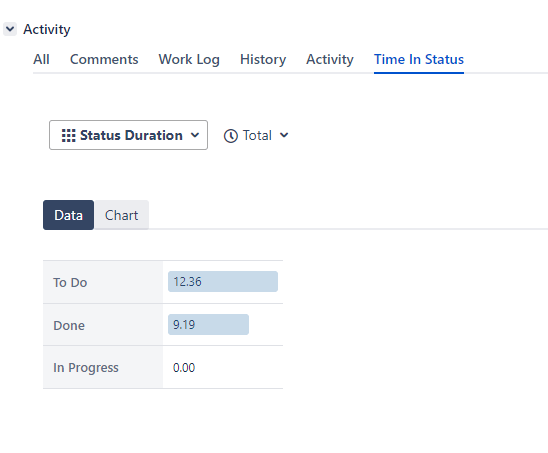Viewport: 548px width, 453px height.
Task: Expand the Total dropdown arrow
Action: tap(284, 135)
